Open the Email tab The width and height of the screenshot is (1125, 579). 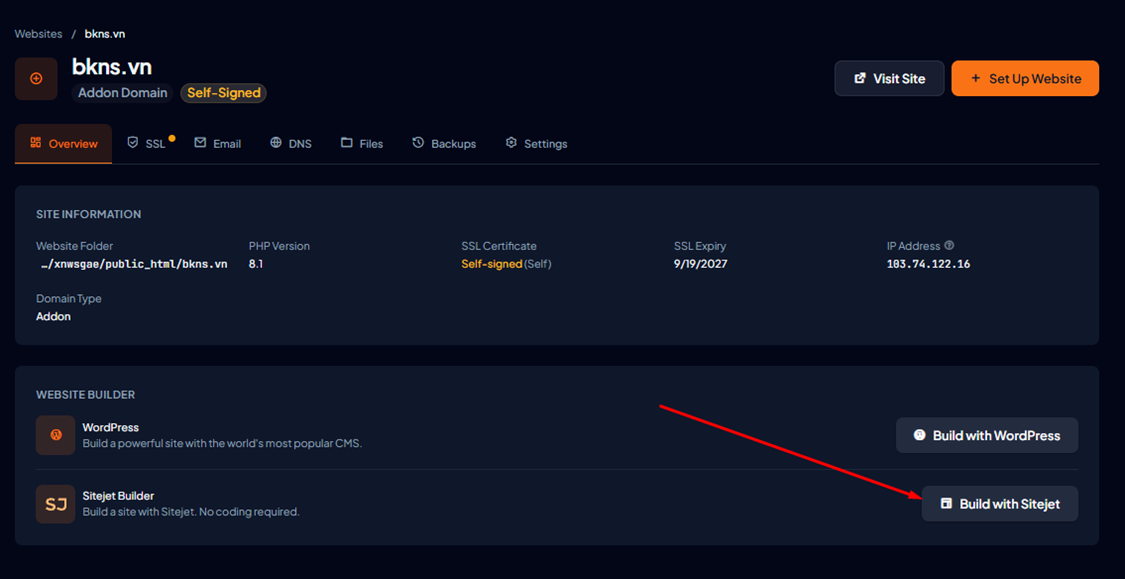click(217, 143)
